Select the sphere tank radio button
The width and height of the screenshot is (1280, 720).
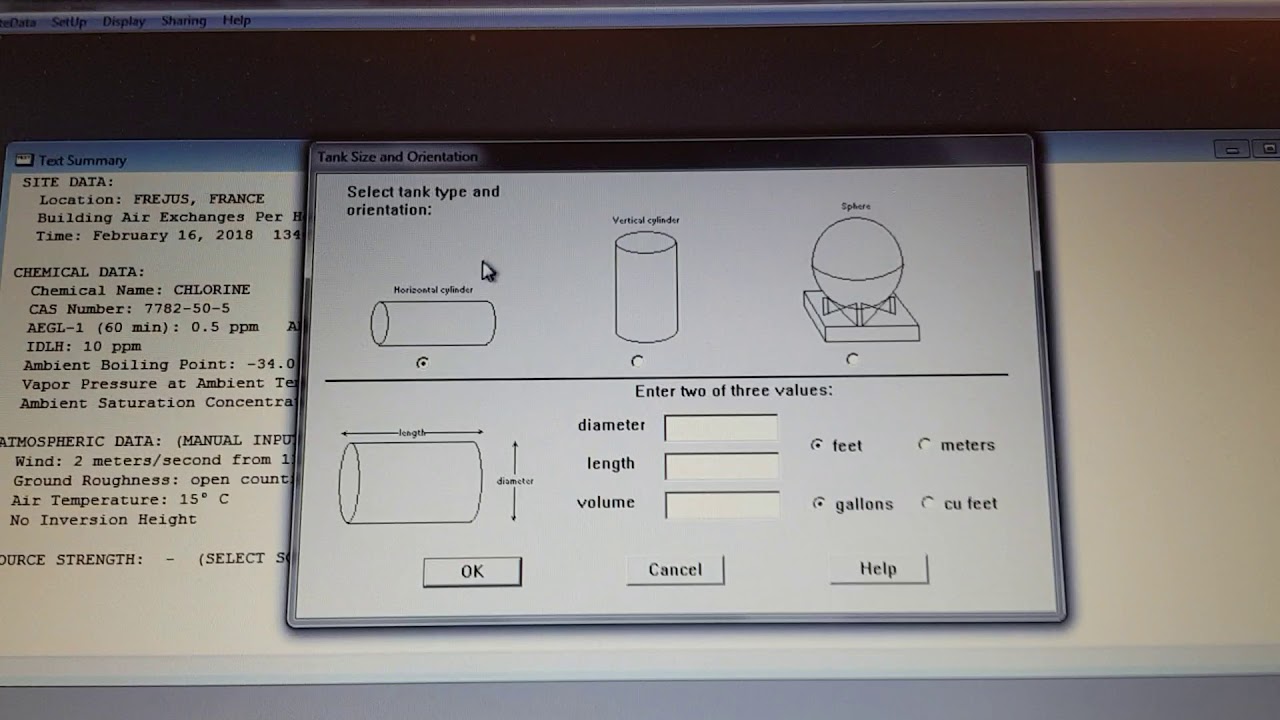tap(852, 358)
